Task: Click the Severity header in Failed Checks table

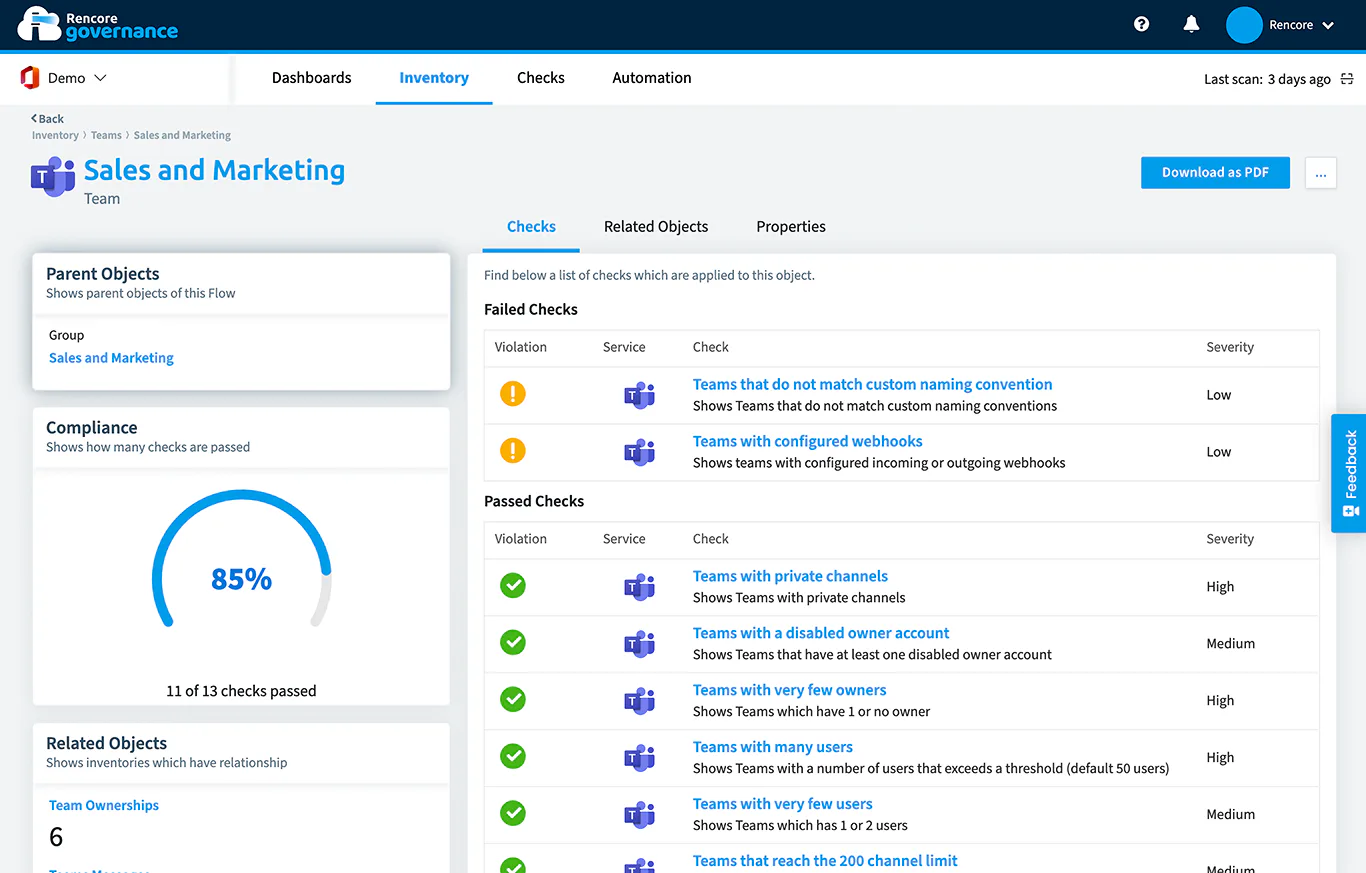Action: coord(1230,347)
